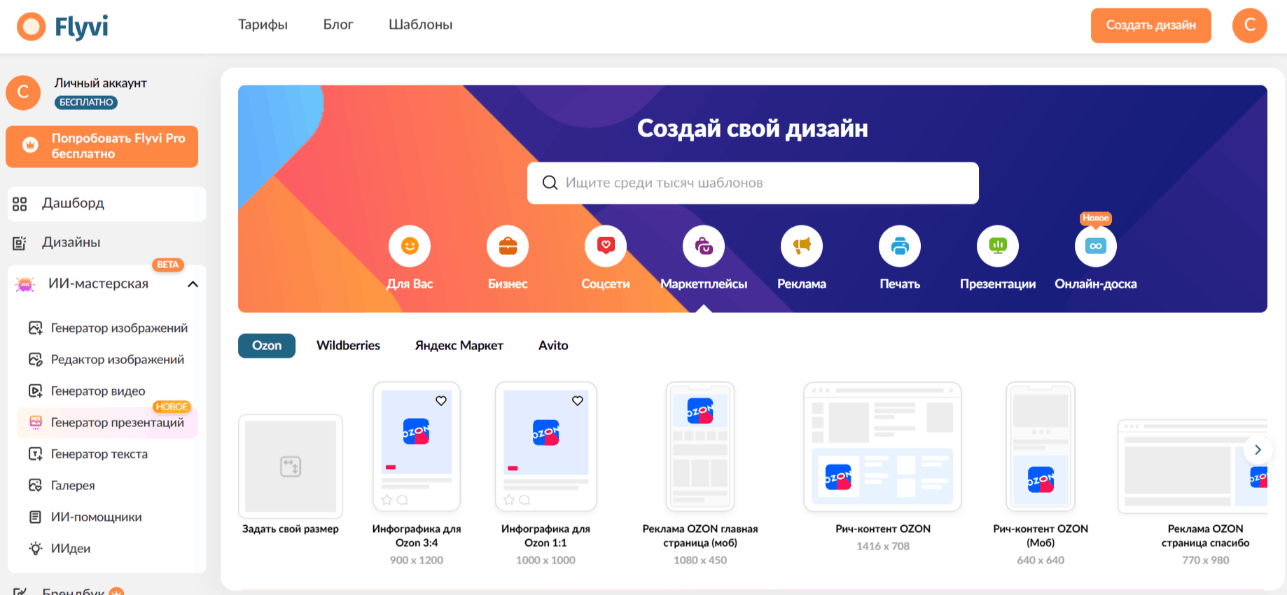1287x595 pixels.
Task: Select the Маркетплейсы category icon
Action: tap(704, 245)
